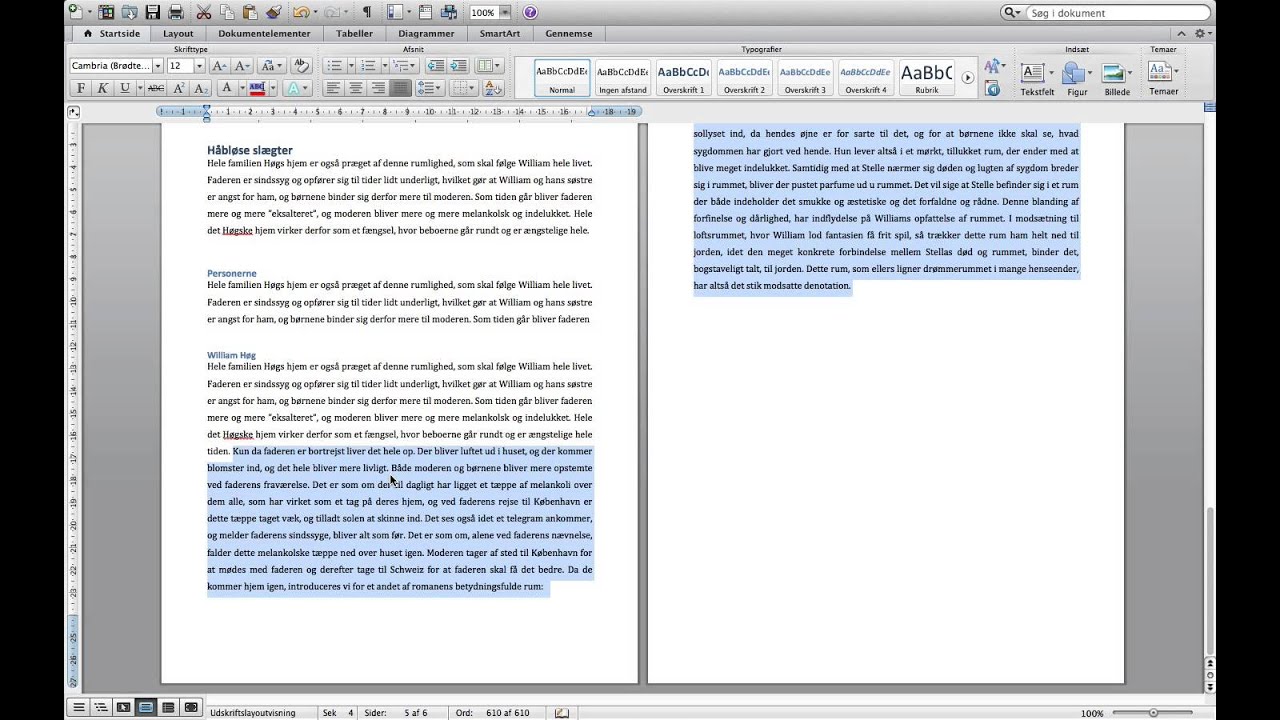Switch to the Gennemse tab
The width and height of the screenshot is (1280, 720).
point(569,33)
